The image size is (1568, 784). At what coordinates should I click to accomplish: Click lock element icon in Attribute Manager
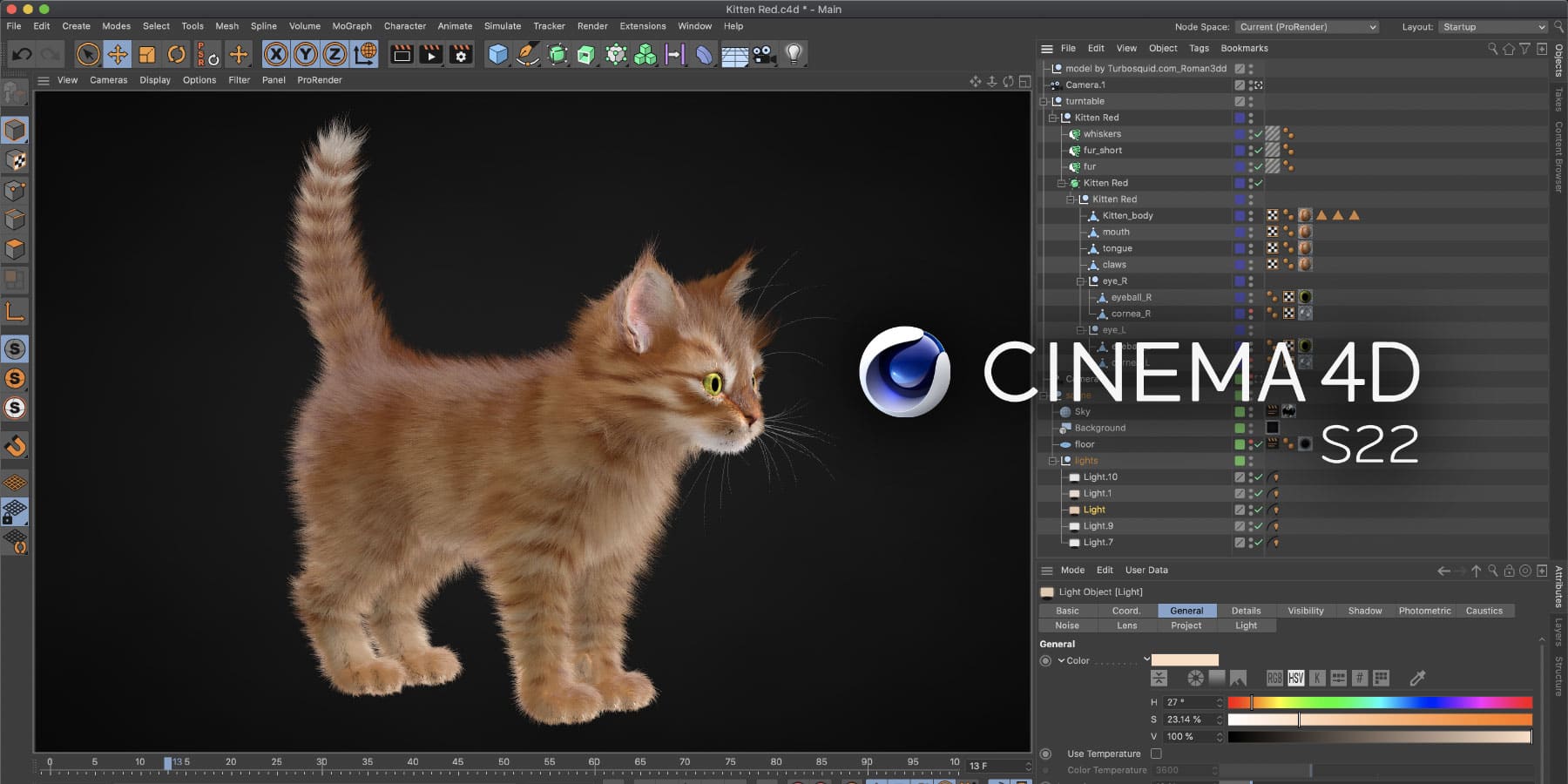coord(1509,571)
